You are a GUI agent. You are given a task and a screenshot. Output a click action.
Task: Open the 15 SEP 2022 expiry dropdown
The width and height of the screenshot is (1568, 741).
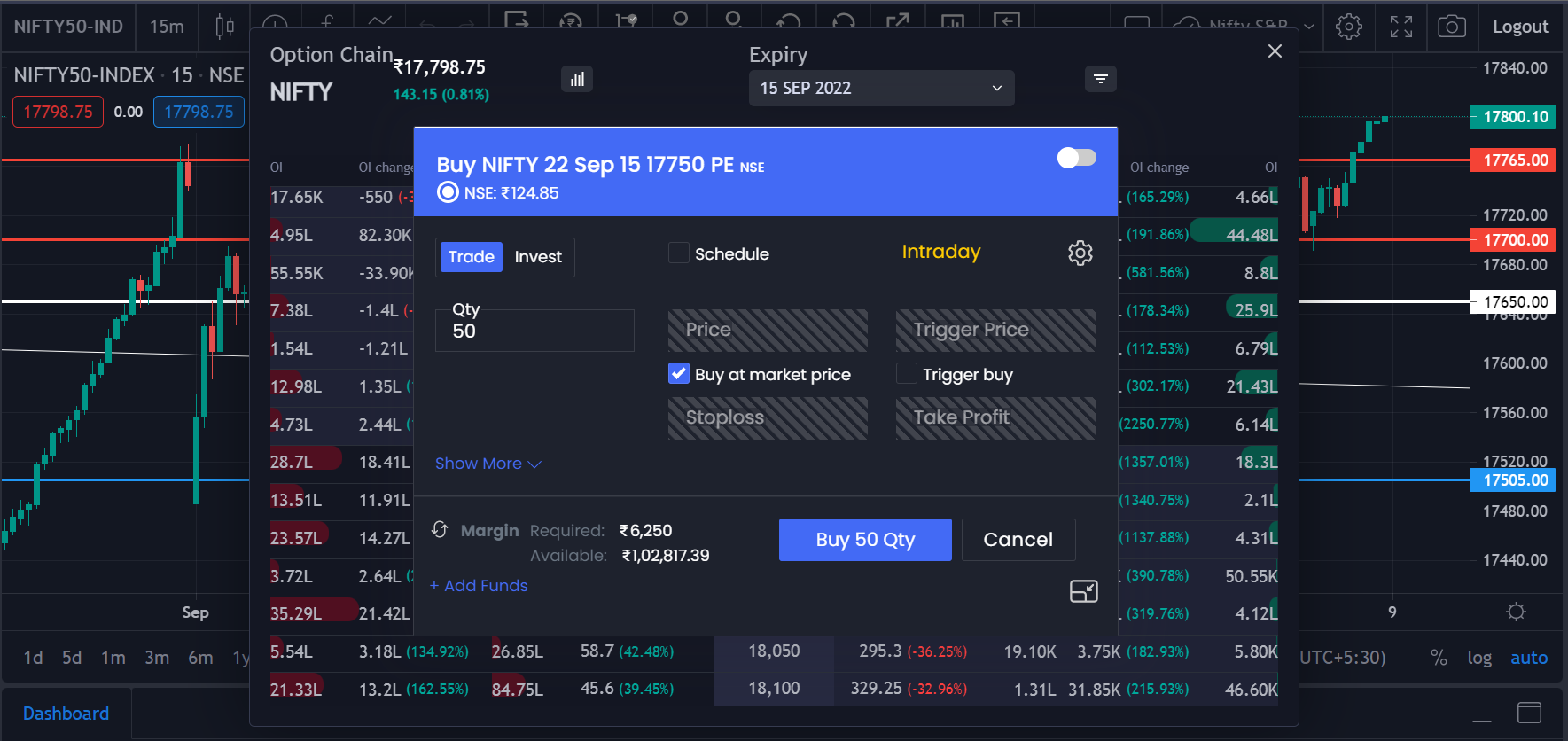point(881,88)
